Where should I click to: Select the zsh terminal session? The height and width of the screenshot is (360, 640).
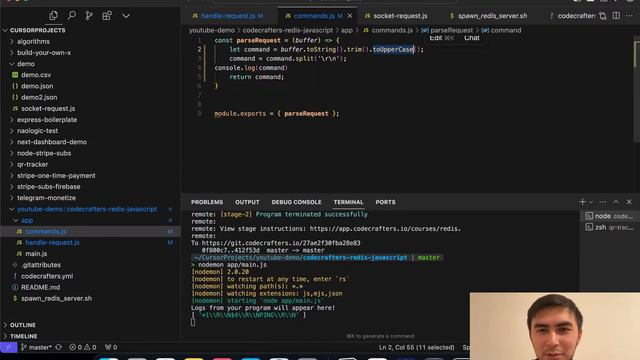point(610,227)
